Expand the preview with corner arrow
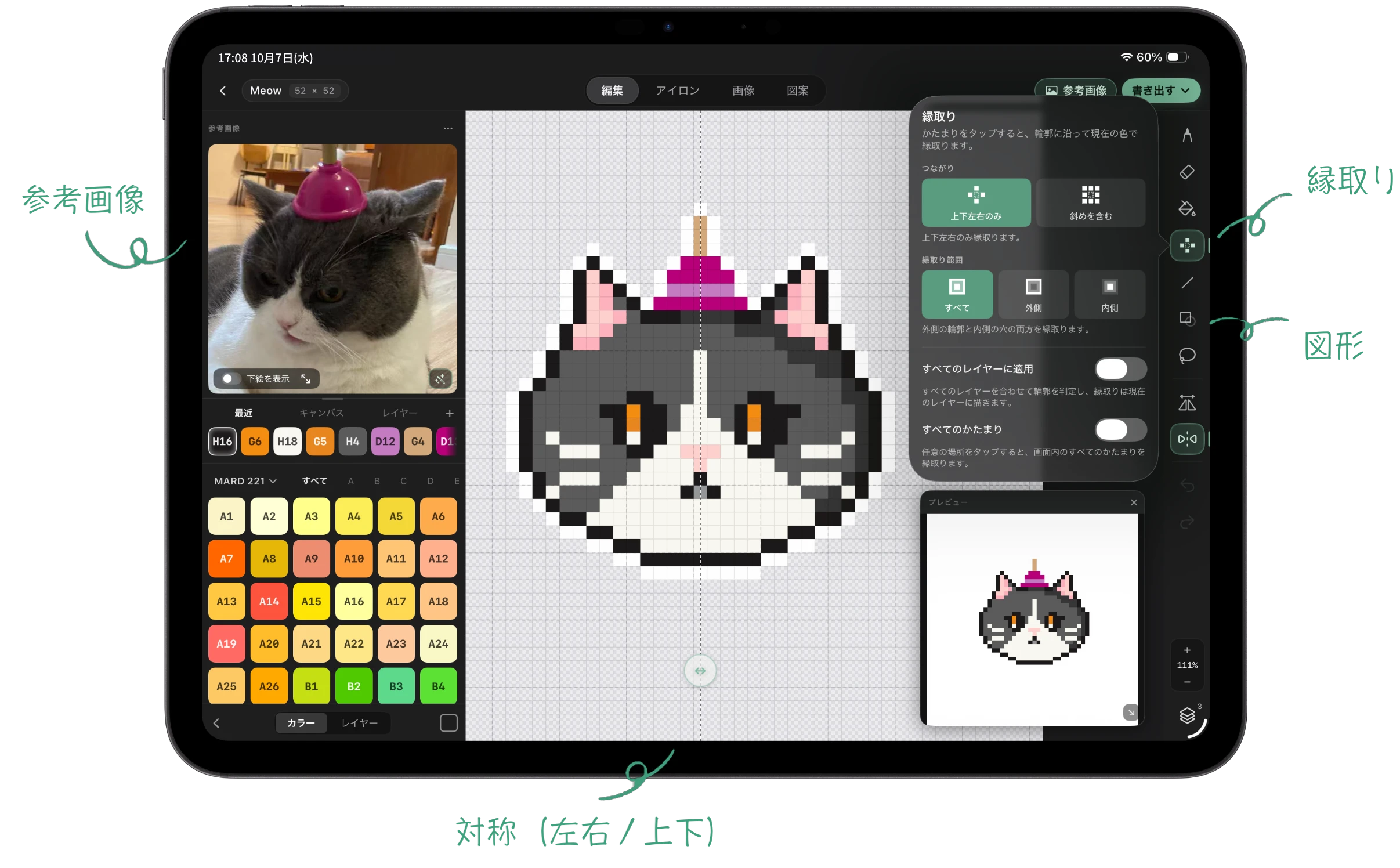This screenshot has height=868, width=1400. click(x=1130, y=711)
